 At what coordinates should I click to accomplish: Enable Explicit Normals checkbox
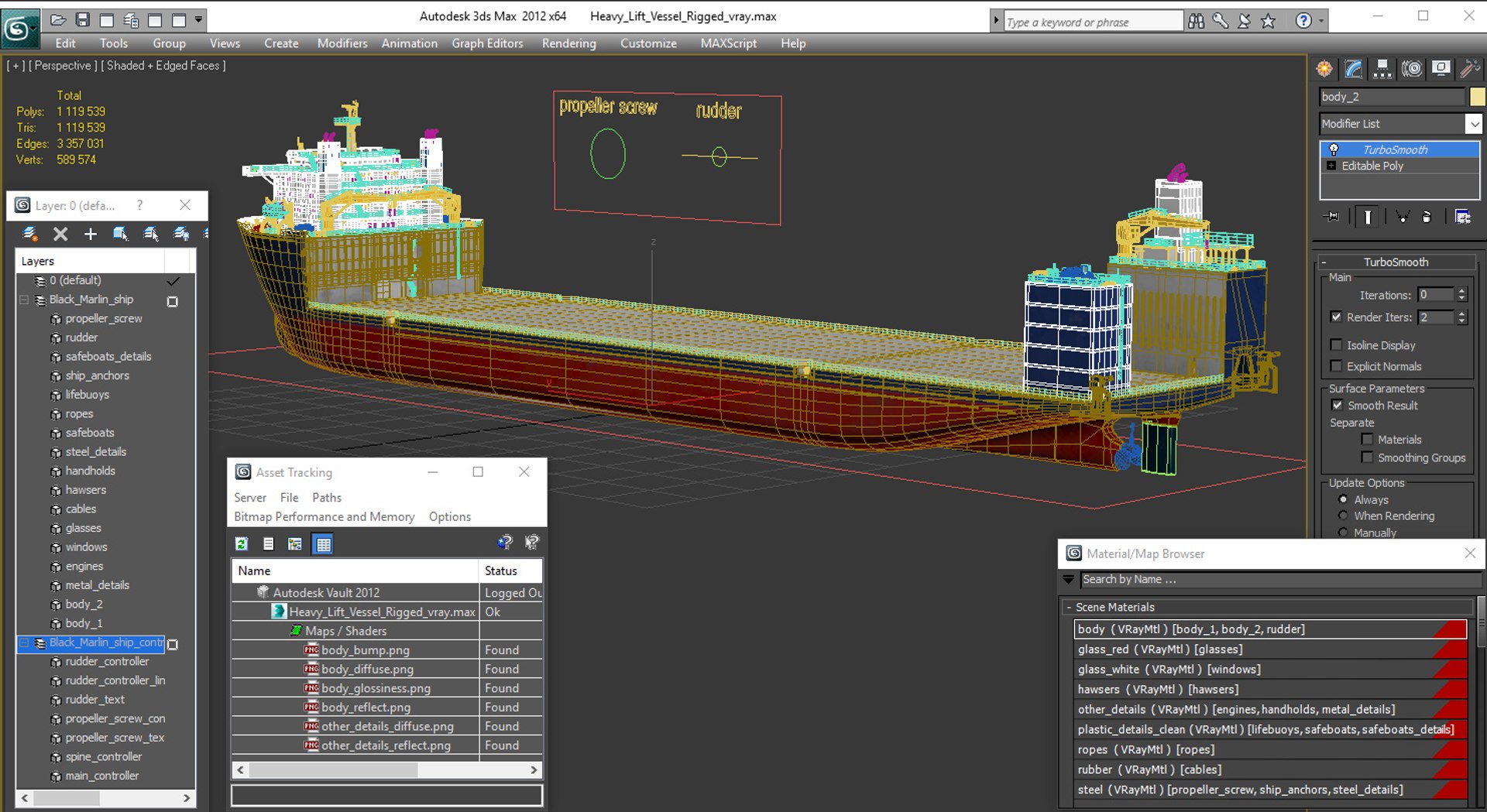pyautogui.click(x=1336, y=365)
